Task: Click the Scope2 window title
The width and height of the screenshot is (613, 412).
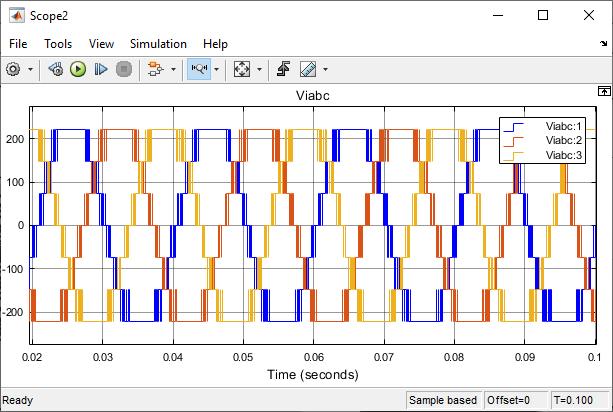Action: [x=49, y=16]
